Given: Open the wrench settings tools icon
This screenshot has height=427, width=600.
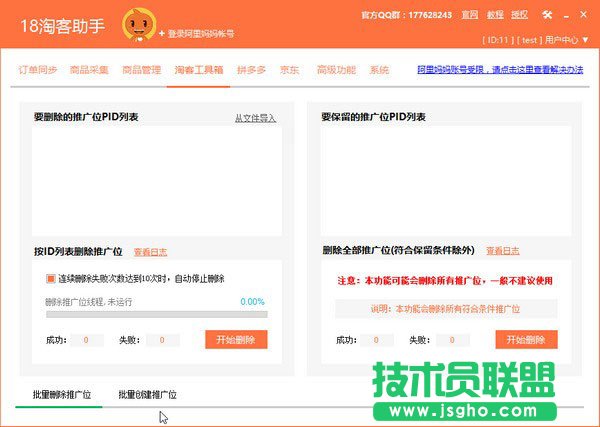Looking at the screenshot, I should point(547,15).
